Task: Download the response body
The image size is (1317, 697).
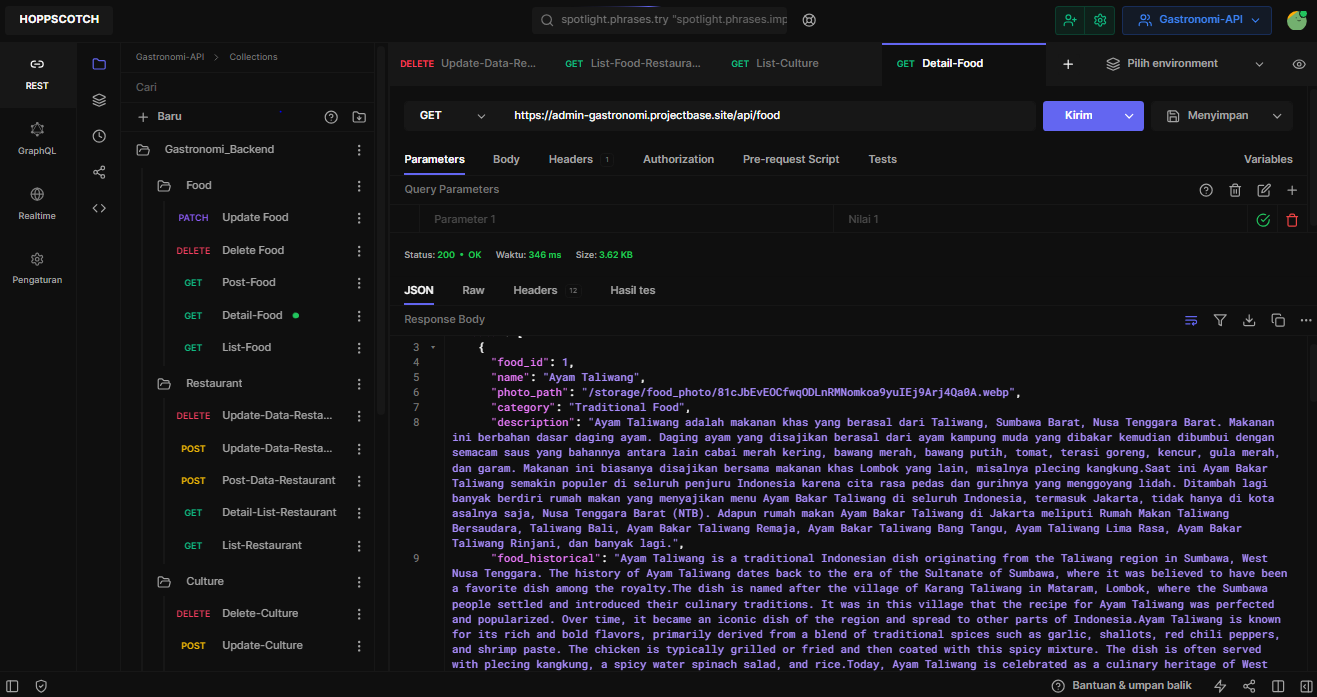Action: pyautogui.click(x=1249, y=320)
